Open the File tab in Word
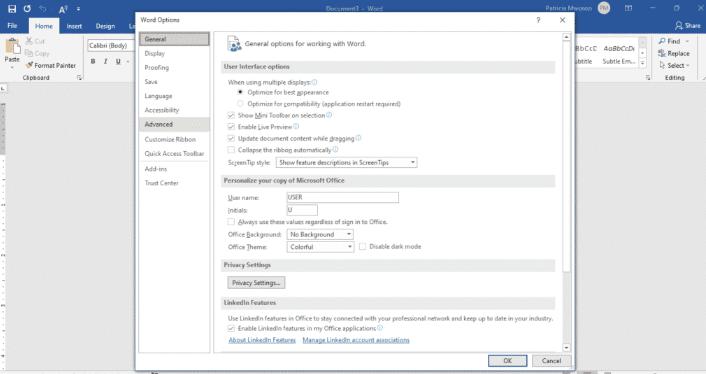This screenshot has height=374, width=706. coord(13,26)
